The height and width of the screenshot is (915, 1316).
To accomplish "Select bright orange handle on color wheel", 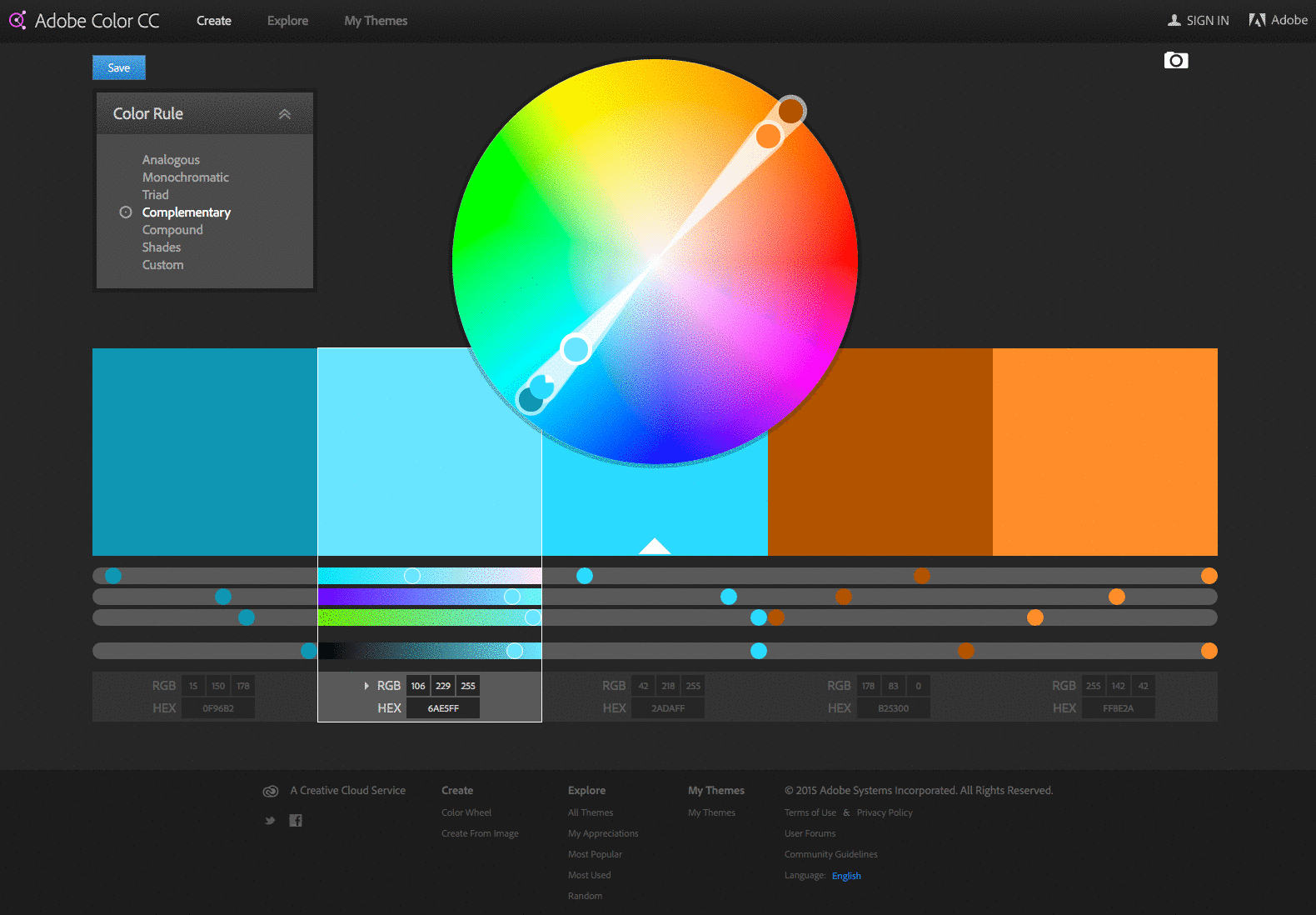I will (x=768, y=136).
